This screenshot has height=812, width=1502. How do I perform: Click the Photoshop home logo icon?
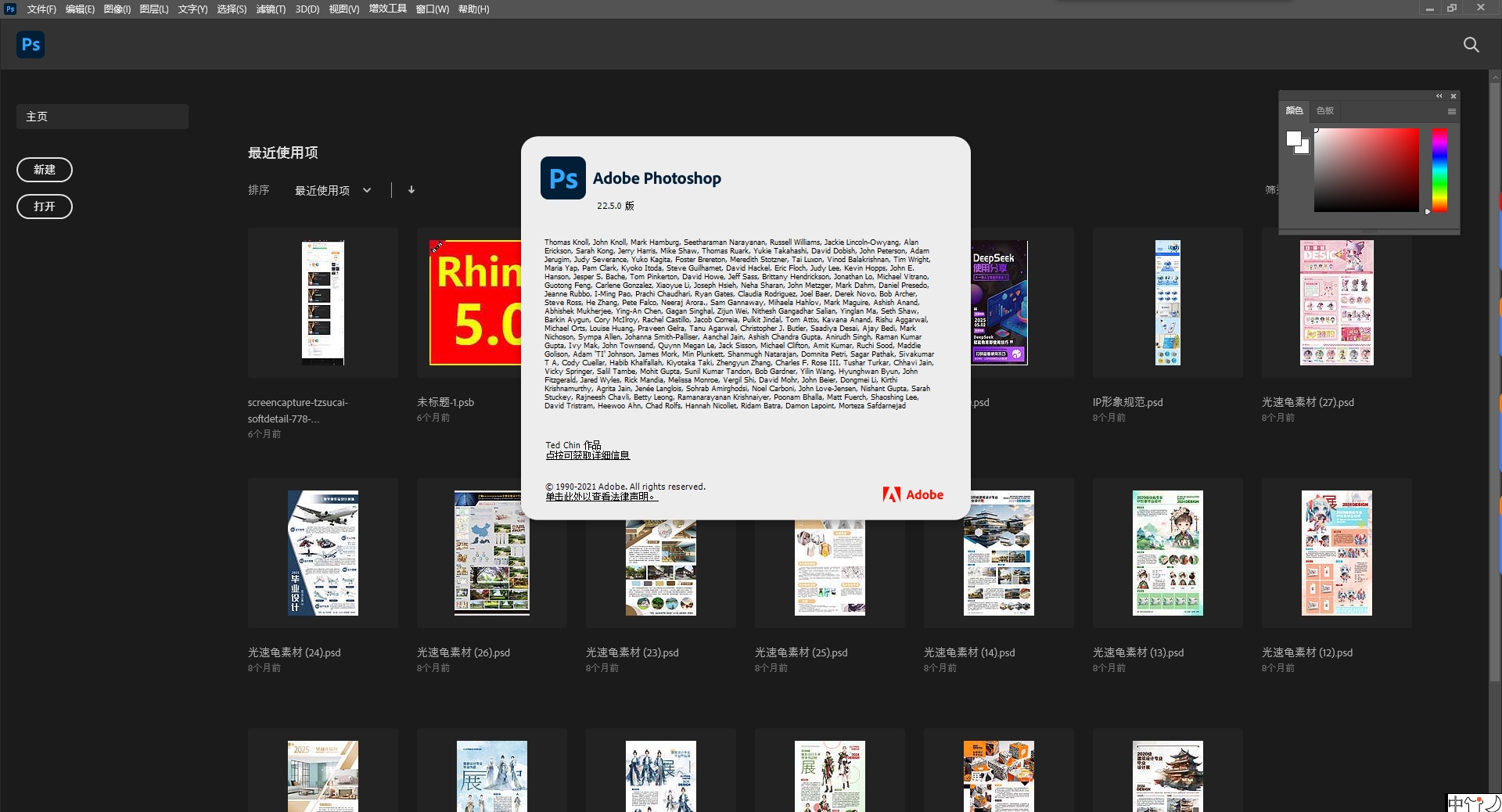click(30, 45)
